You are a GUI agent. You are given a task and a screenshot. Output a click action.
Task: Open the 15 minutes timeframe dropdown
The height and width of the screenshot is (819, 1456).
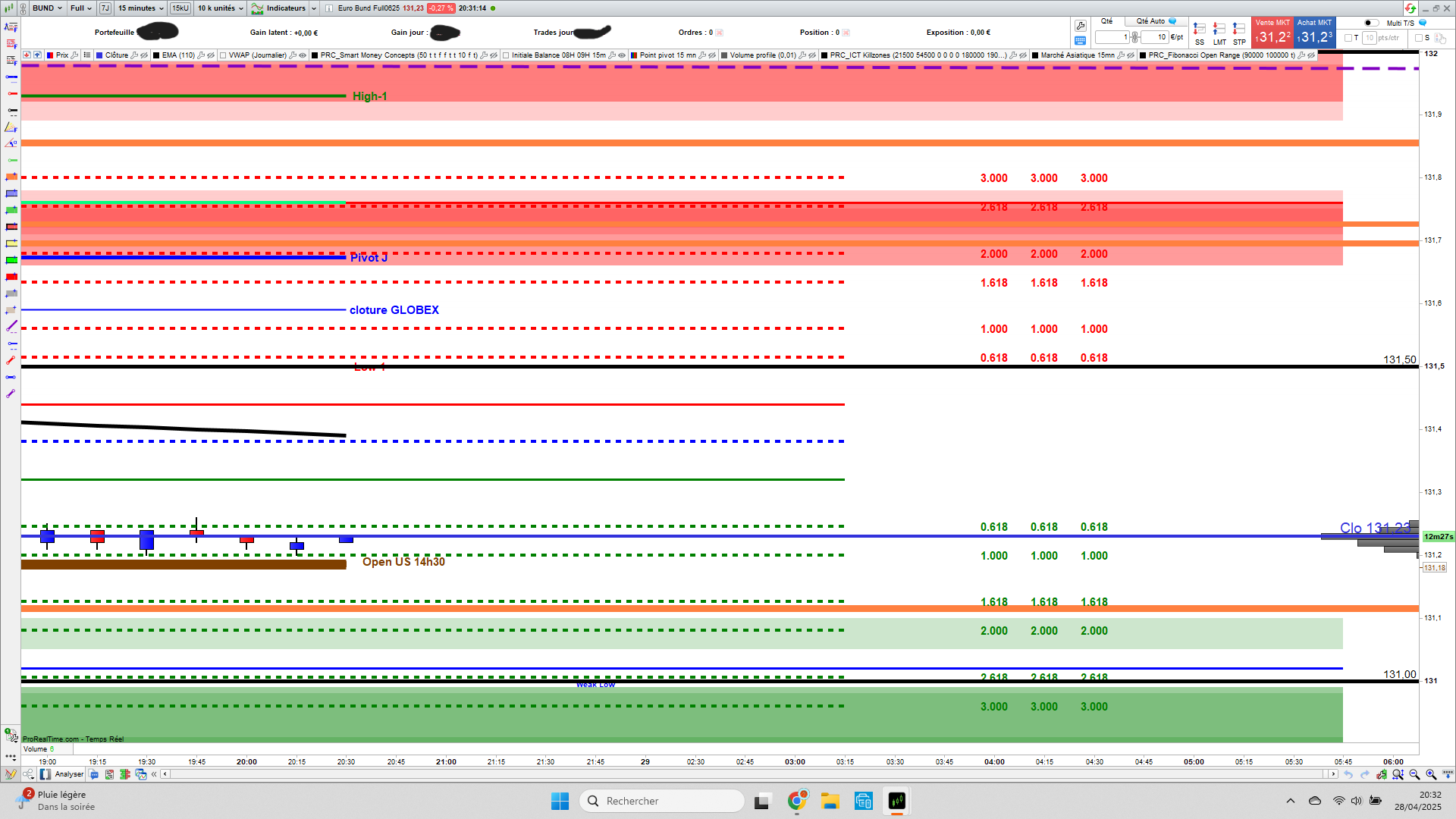coord(140,8)
